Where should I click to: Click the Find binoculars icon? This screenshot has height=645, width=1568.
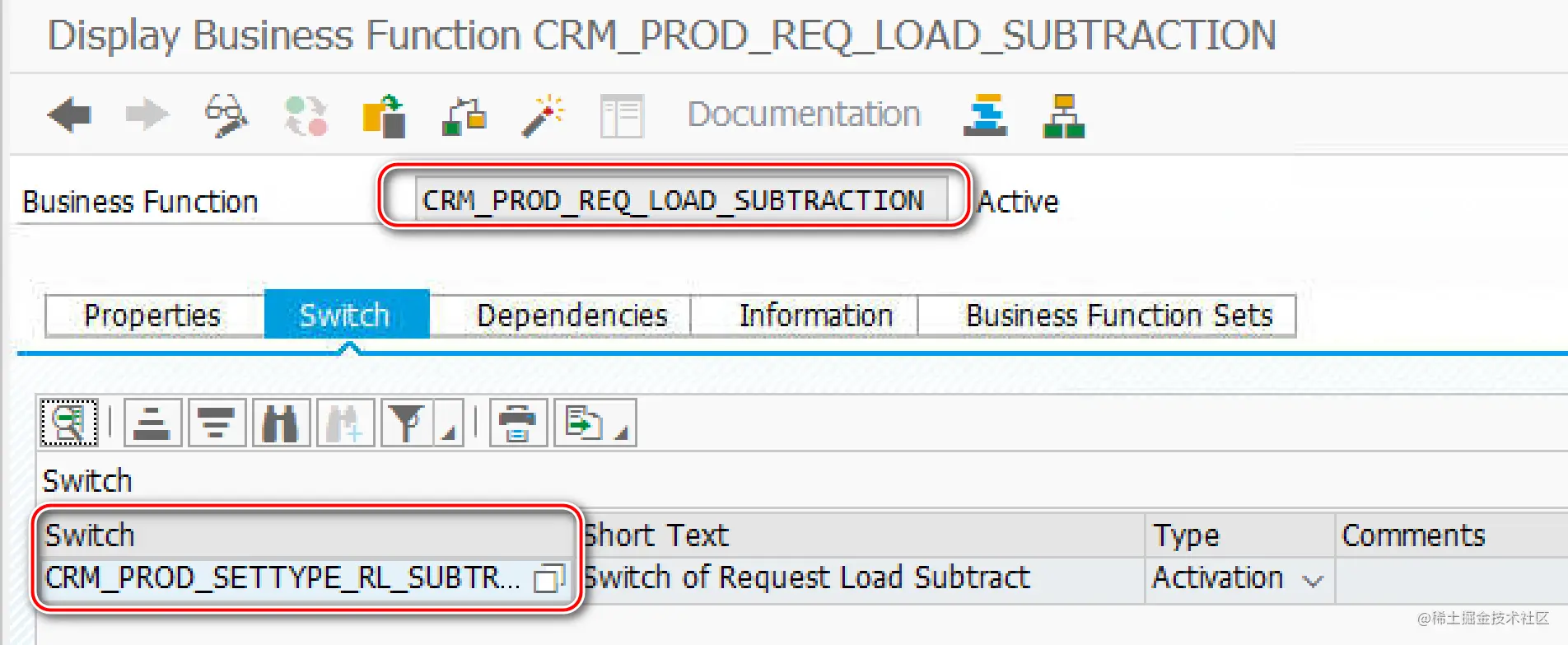pyautogui.click(x=281, y=423)
